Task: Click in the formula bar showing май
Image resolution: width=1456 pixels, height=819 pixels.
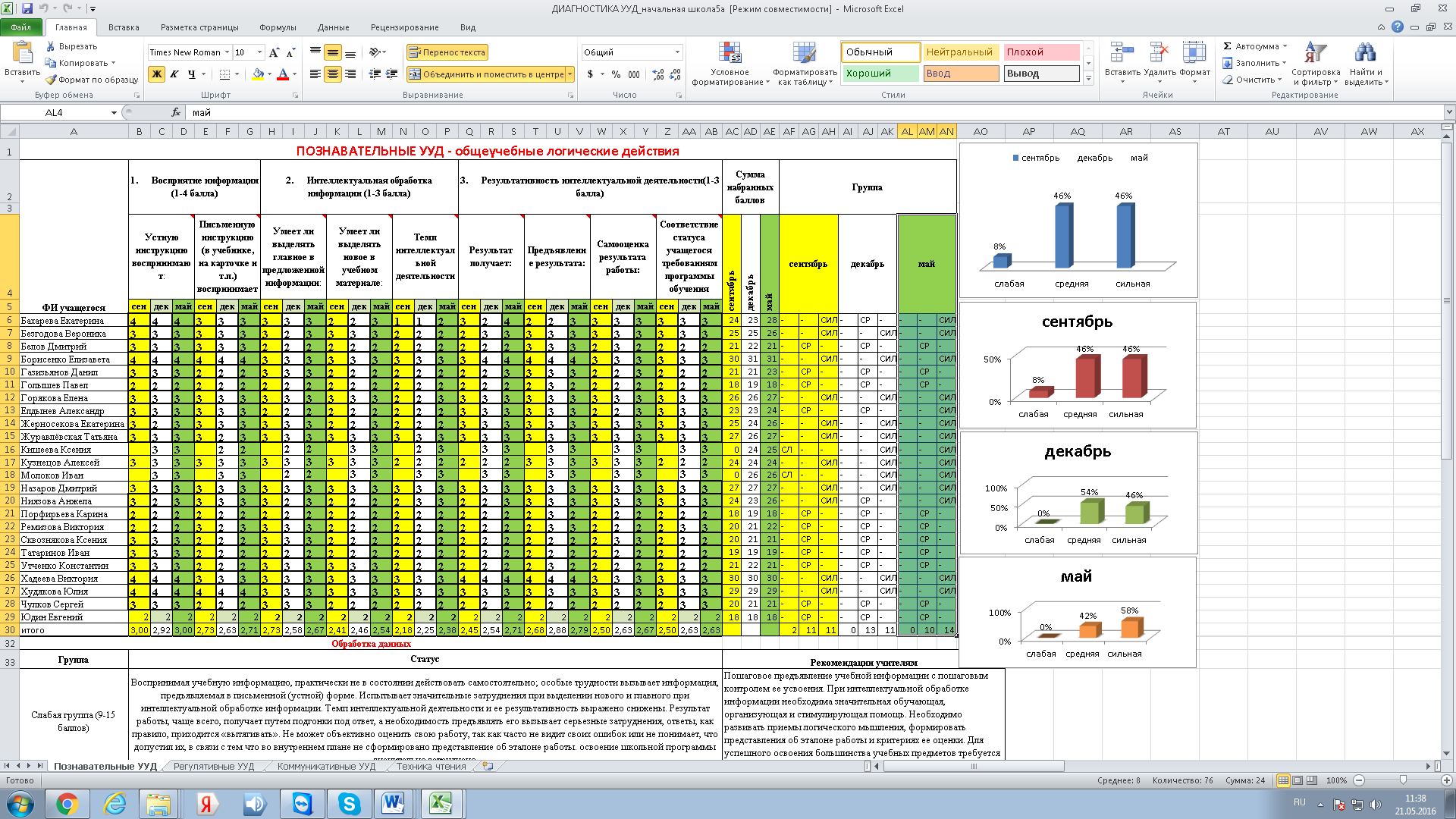Action: click(x=814, y=112)
